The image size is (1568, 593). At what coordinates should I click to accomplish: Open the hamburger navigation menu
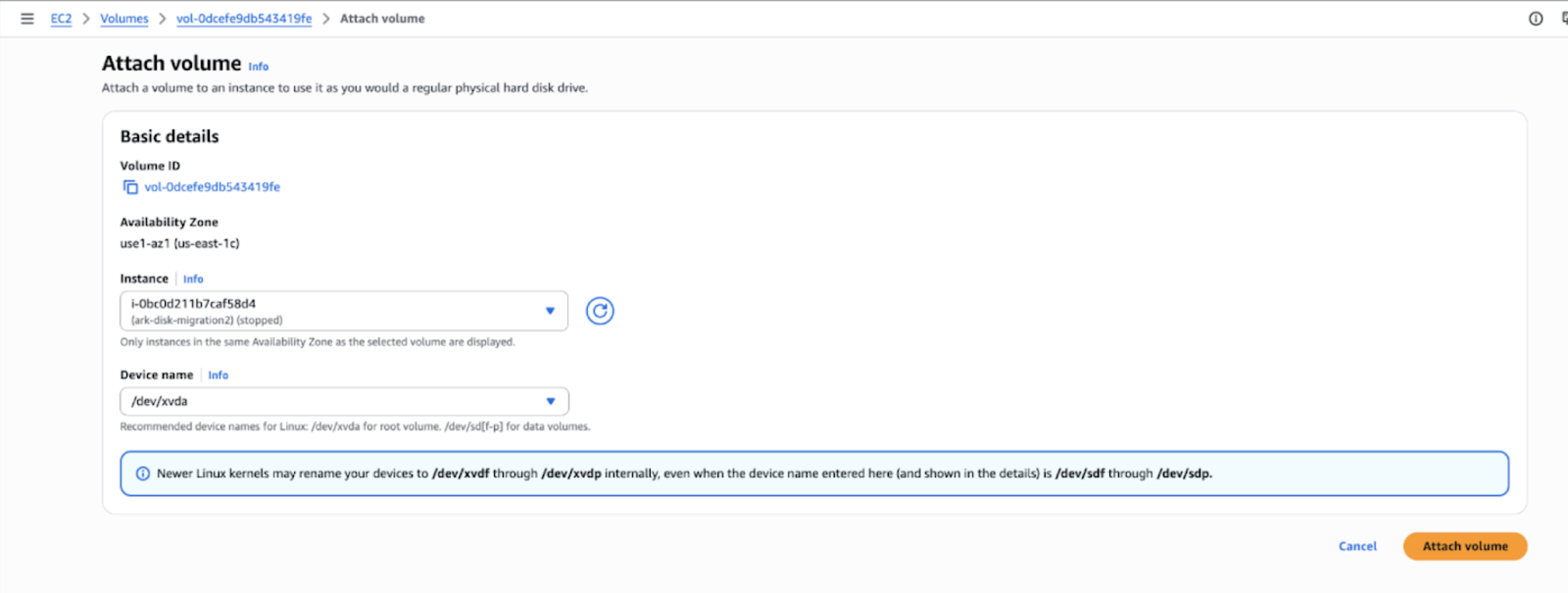pyautogui.click(x=27, y=19)
